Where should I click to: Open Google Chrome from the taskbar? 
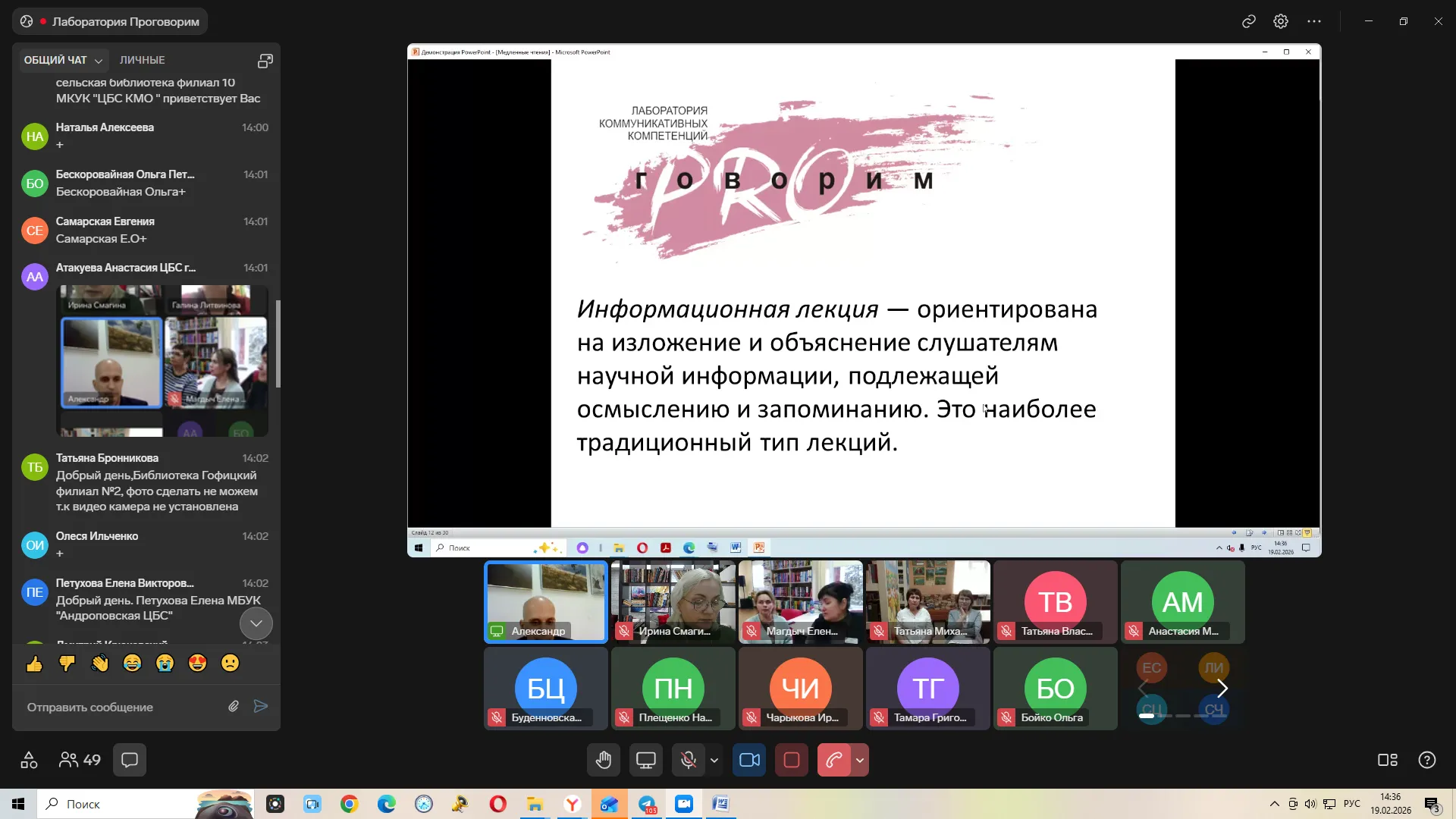(x=349, y=804)
